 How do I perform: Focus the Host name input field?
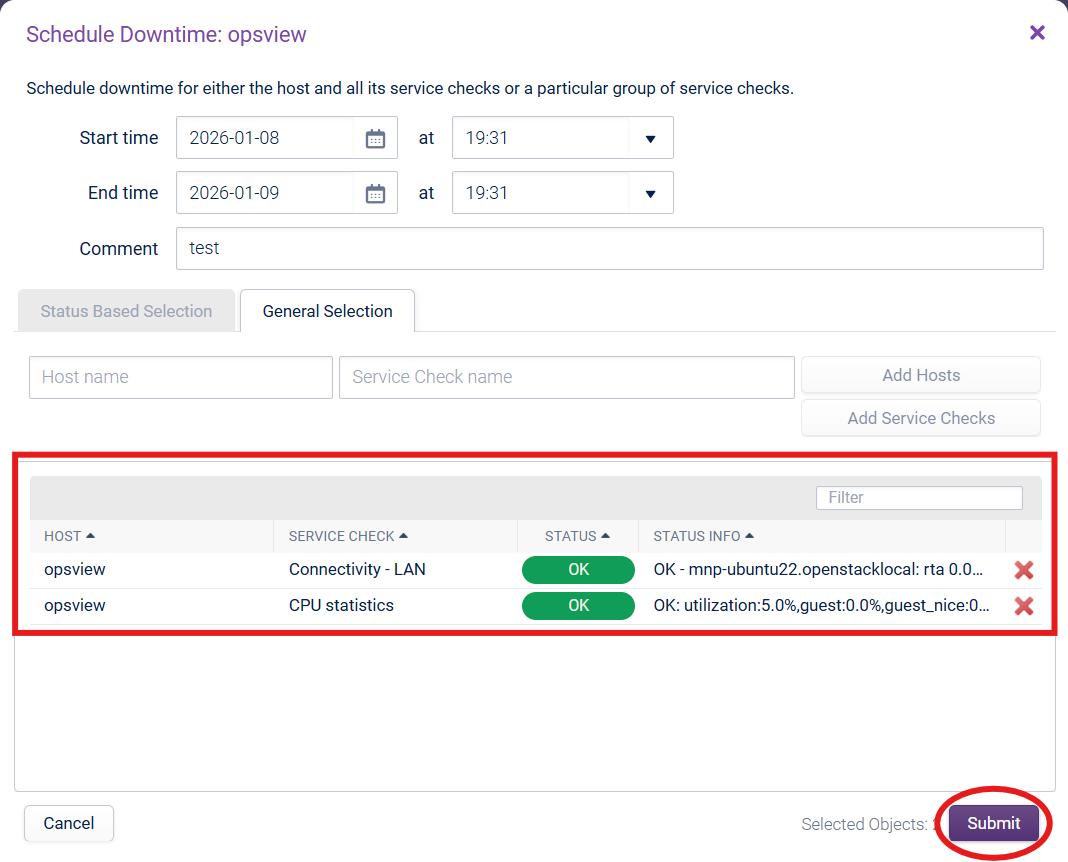click(180, 378)
